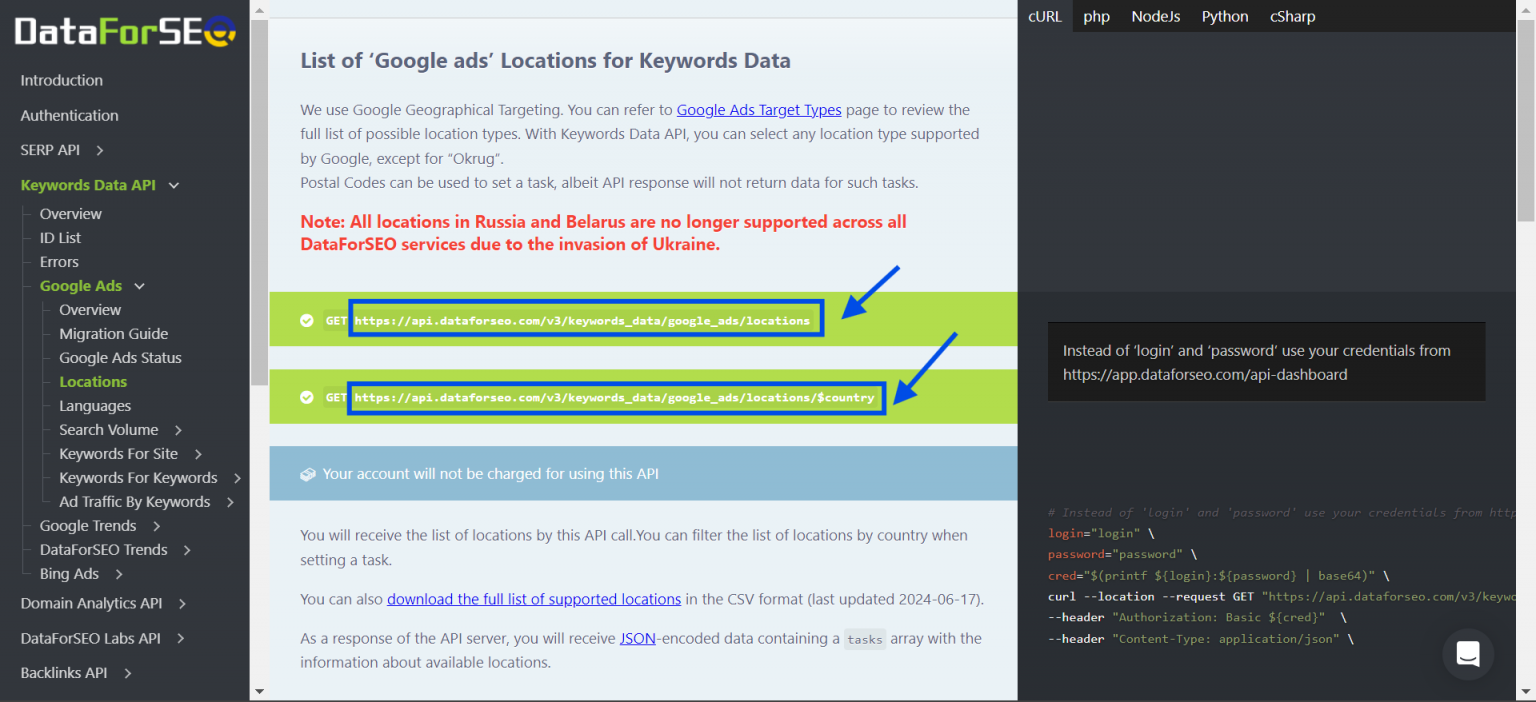Screen dimensions: 1536x702
Task: Click the checkmark icon beside the first GET endpoint
Action: point(307,319)
